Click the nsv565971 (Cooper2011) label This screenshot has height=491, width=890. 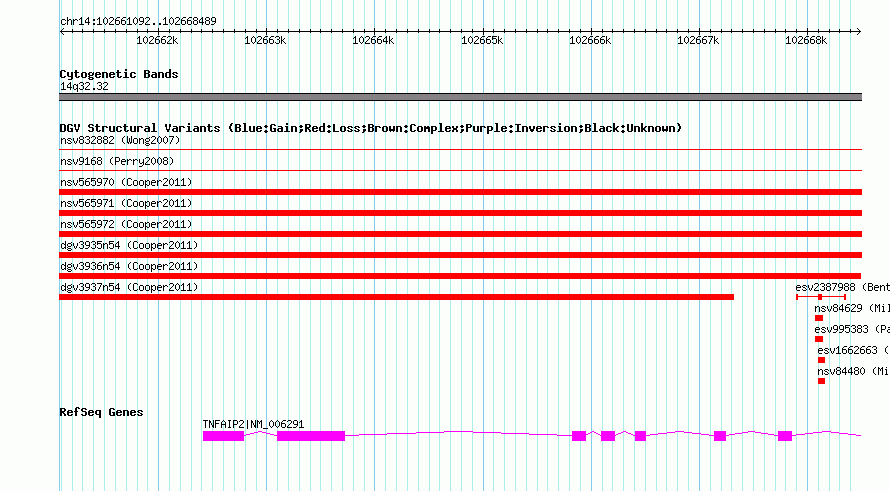pos(126,203)
